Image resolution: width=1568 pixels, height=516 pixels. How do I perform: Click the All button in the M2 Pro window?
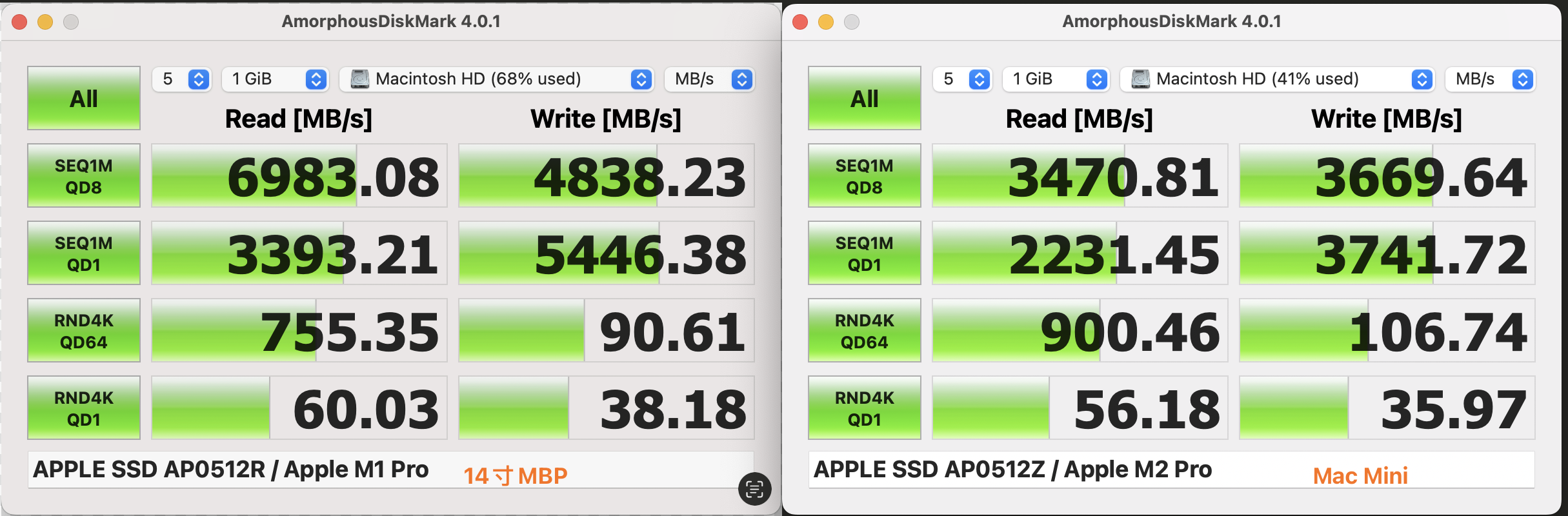coord(865,98)
